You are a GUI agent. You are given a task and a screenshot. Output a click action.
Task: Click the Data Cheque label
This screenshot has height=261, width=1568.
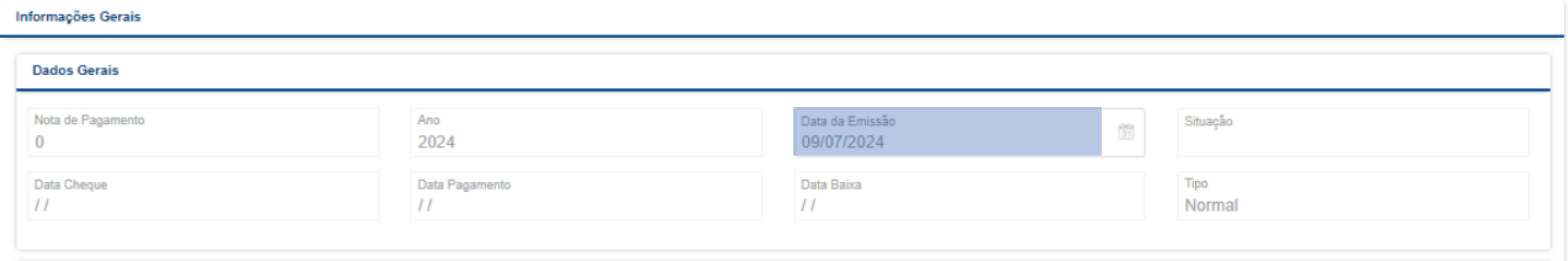pyautogui.click(x=71, y=185)
